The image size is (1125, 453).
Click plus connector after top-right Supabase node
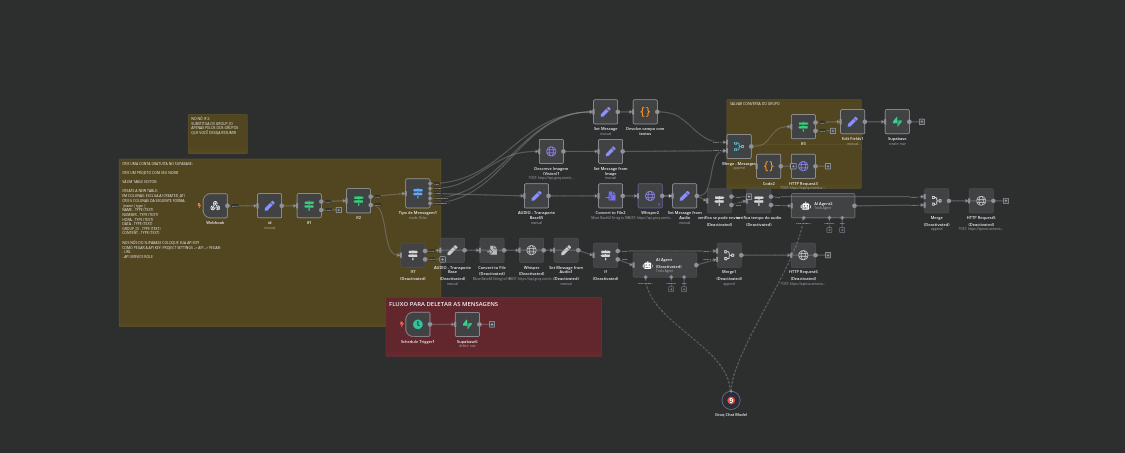921,122
